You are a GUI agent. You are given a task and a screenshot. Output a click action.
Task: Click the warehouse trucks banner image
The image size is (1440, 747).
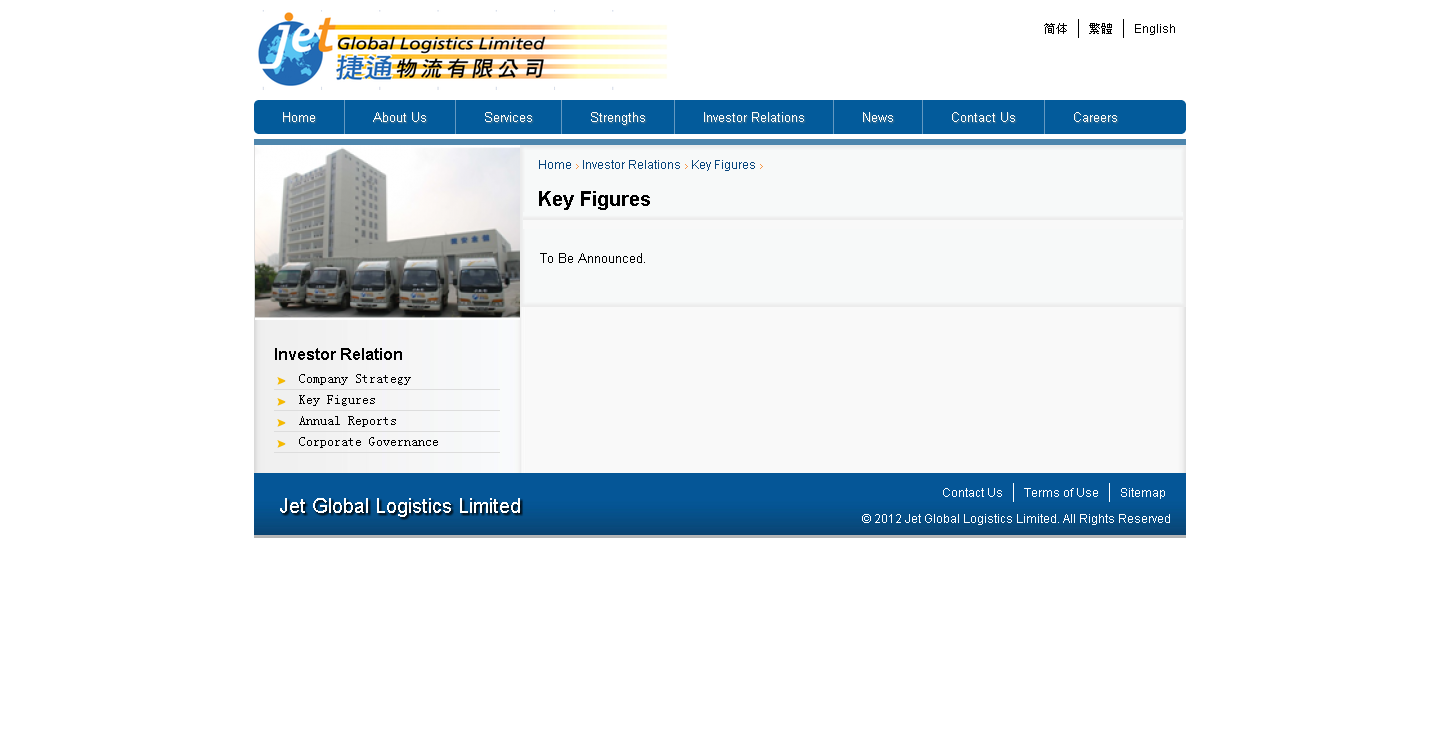387,232
